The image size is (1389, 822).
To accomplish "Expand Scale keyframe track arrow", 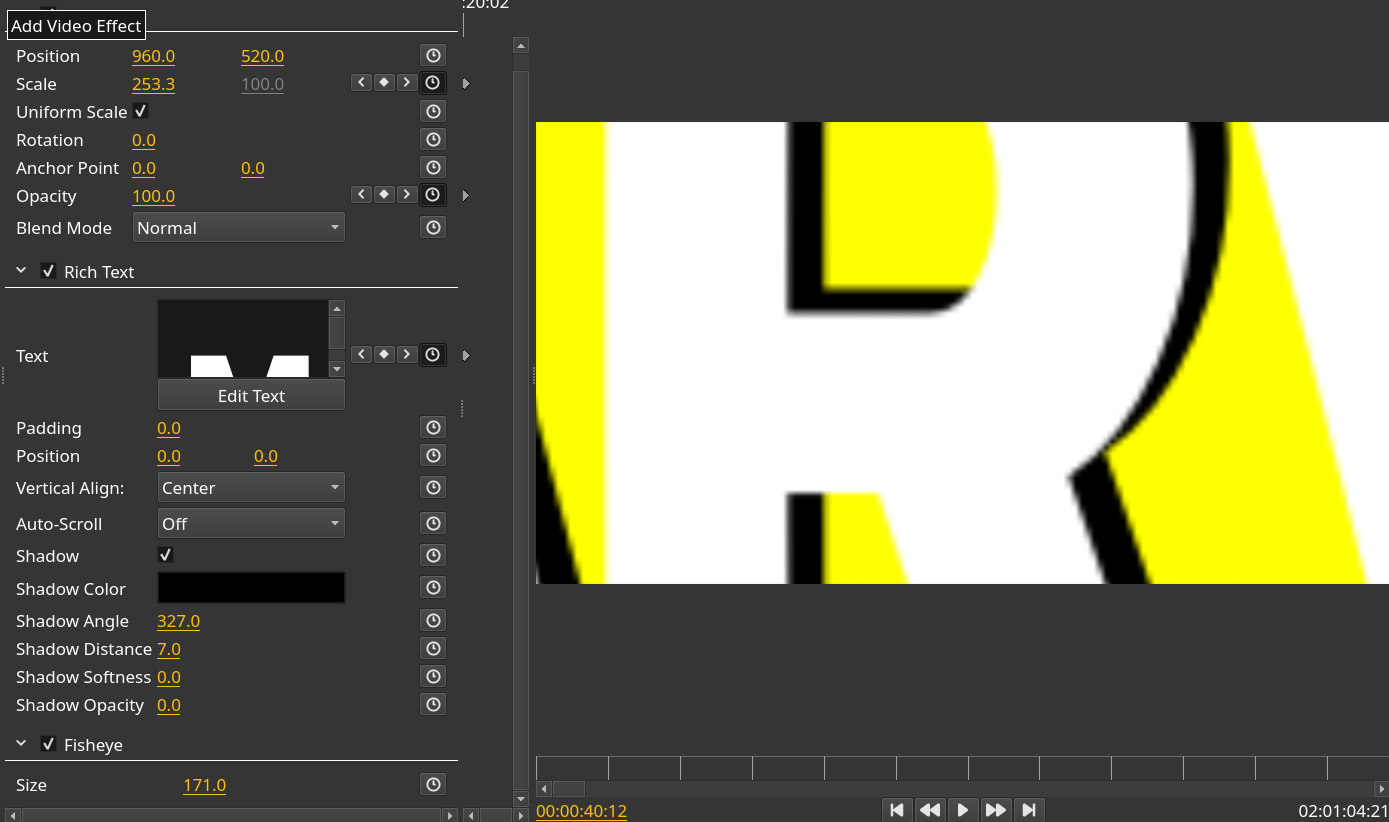I will click(x=466, y=84).
